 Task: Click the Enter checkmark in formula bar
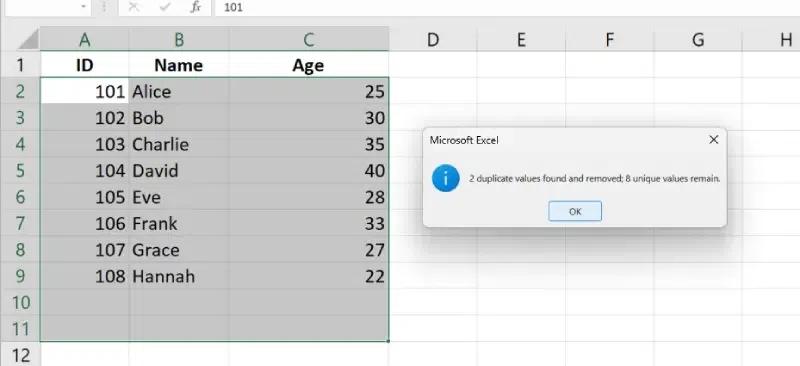tap(165, 7)
